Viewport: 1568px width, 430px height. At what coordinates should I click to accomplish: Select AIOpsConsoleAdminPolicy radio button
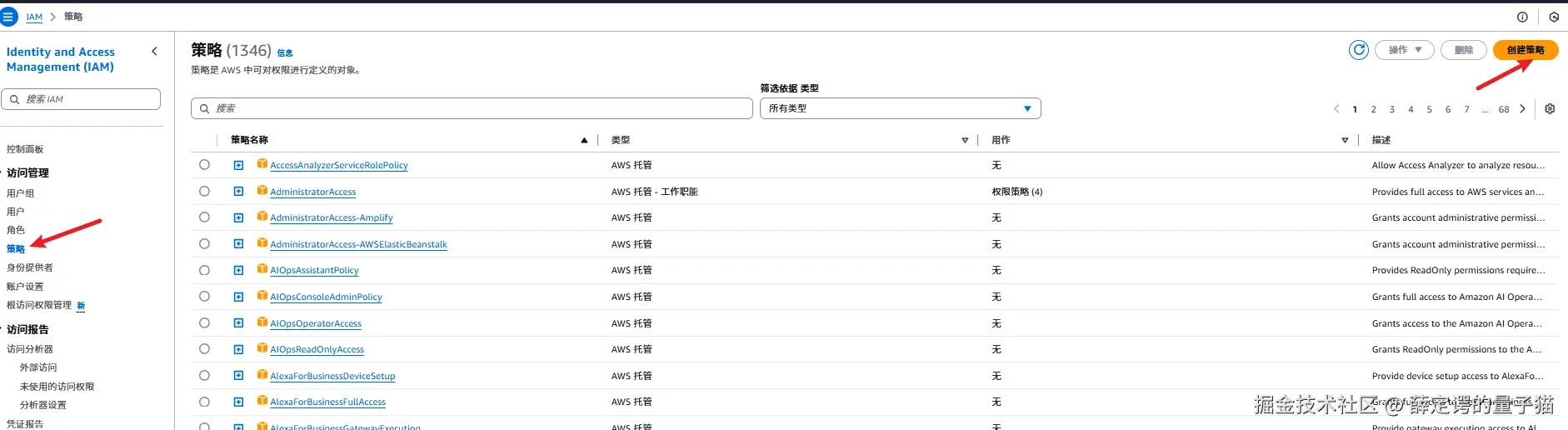point(204,297)
